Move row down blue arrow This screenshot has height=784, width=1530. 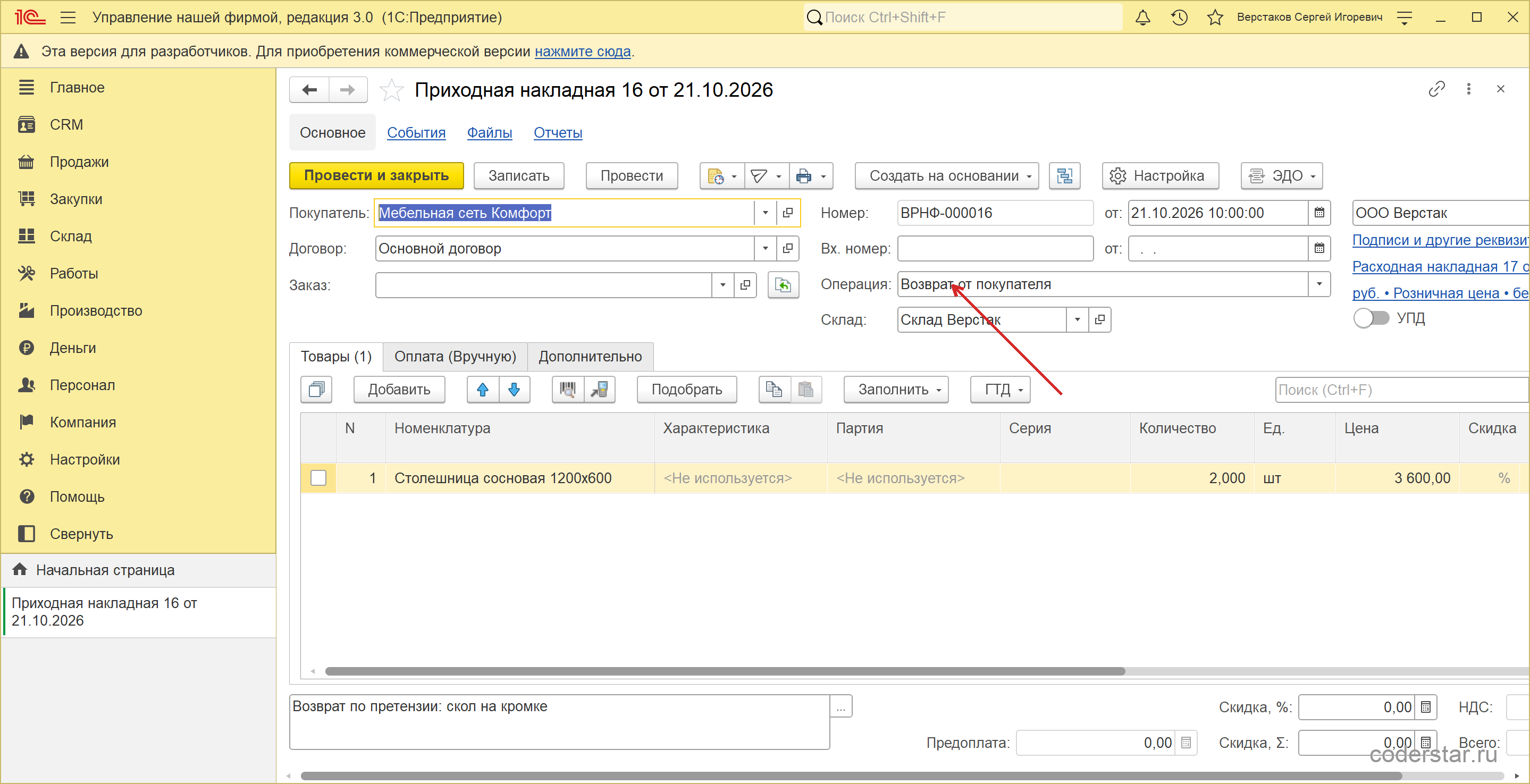click(514, 390)
